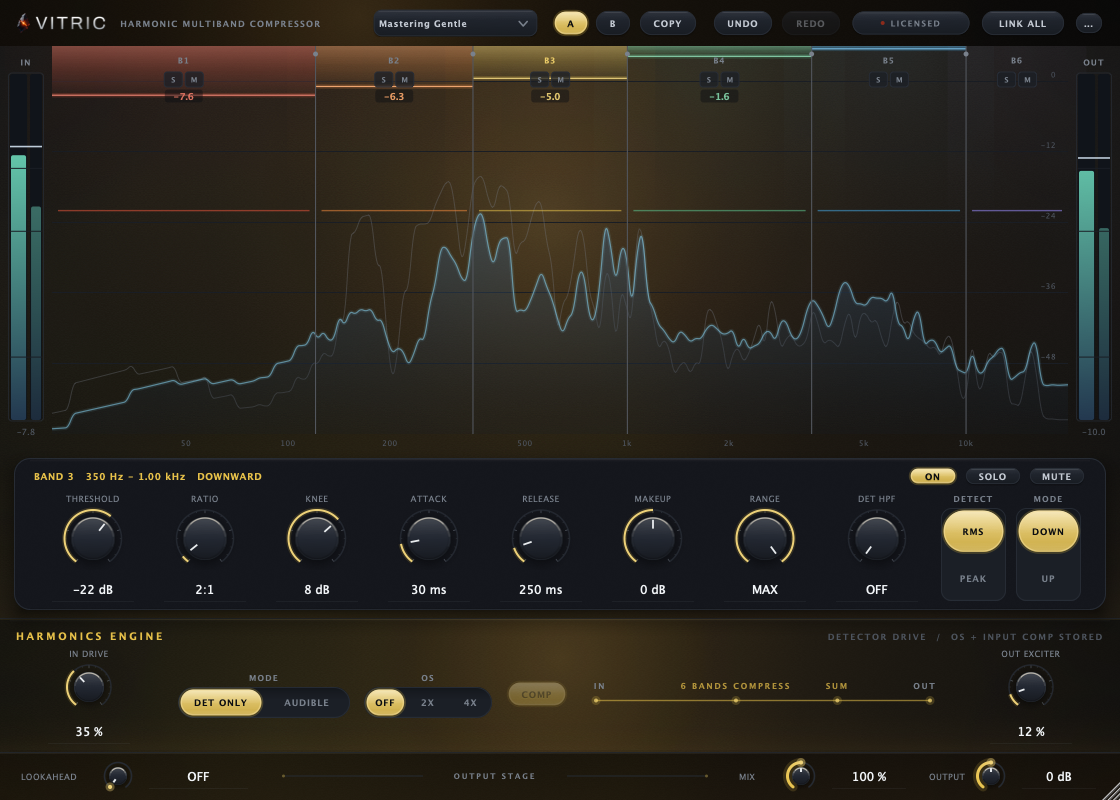Click the DET HPF knob

pos(876,538)
